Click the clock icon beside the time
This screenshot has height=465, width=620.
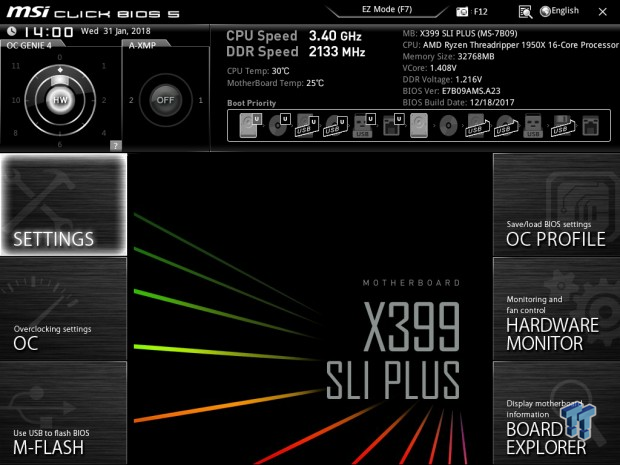pyautogui.click(x=11, y=31)
